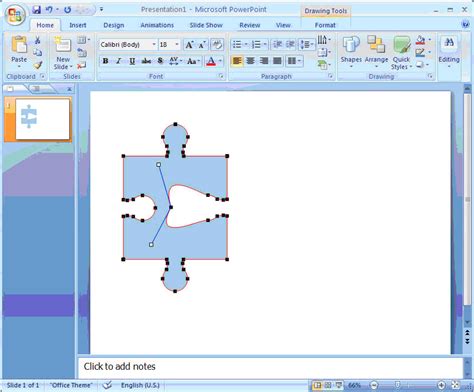Open the font color dropdown arrow

click(x=220, y=61)
